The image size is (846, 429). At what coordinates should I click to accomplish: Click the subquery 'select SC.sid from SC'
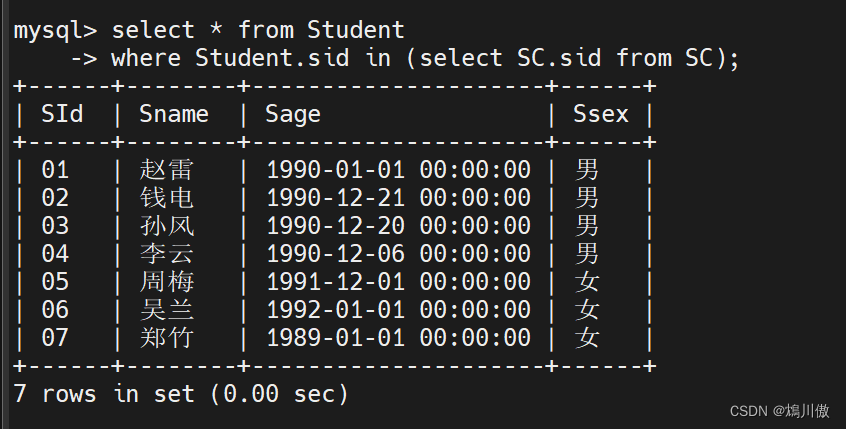coord(565,58)
